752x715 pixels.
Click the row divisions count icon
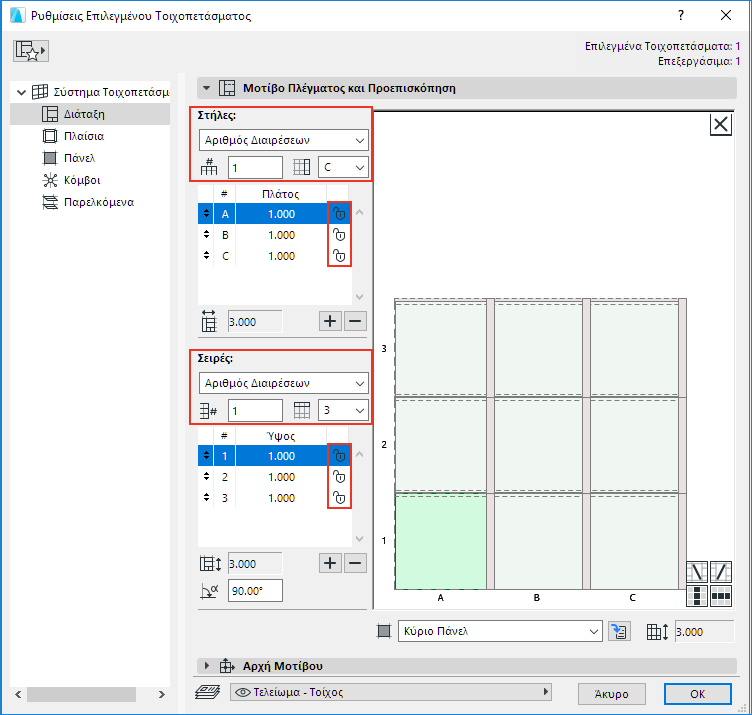coord(209,410)
